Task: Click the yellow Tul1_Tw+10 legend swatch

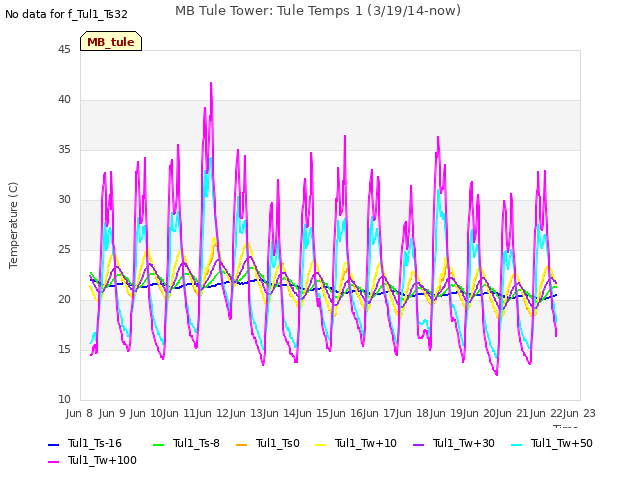Action: (x=321, y=444)
